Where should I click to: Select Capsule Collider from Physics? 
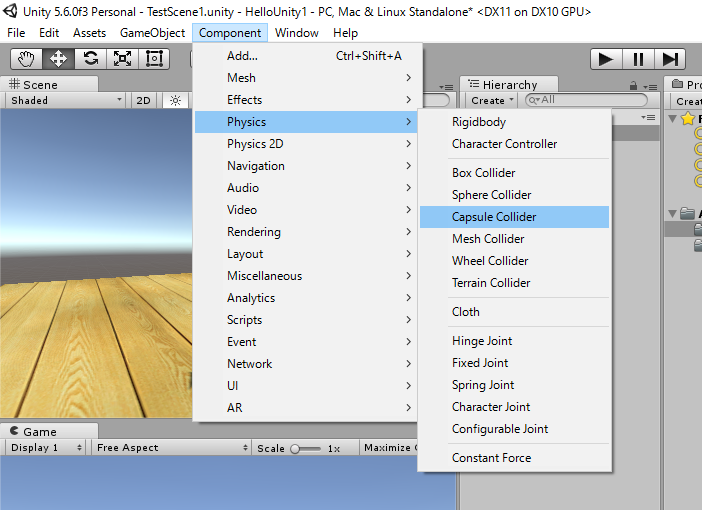[514, 217]
